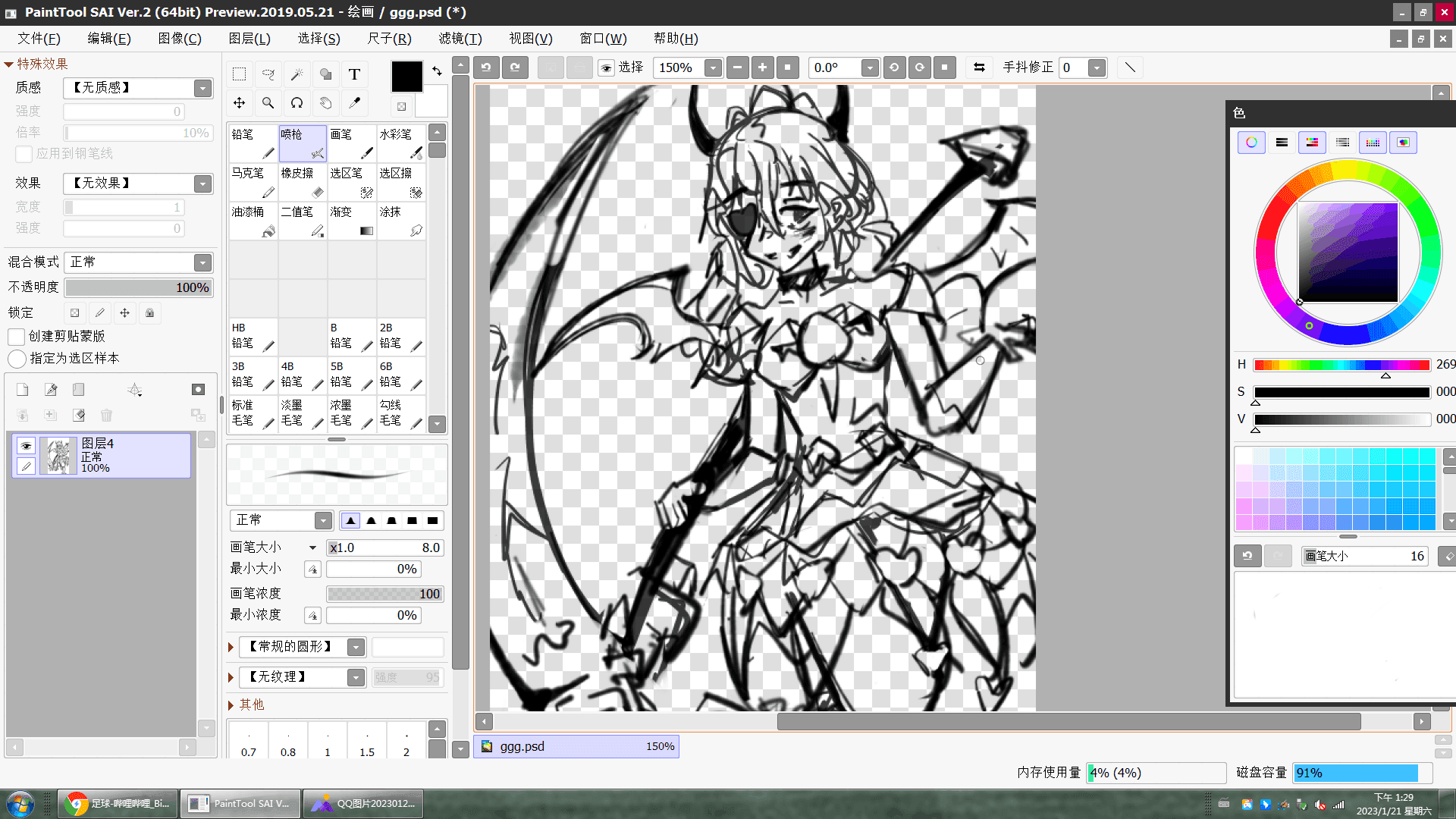Zoom in with the plus button

(x=762, y=67)
